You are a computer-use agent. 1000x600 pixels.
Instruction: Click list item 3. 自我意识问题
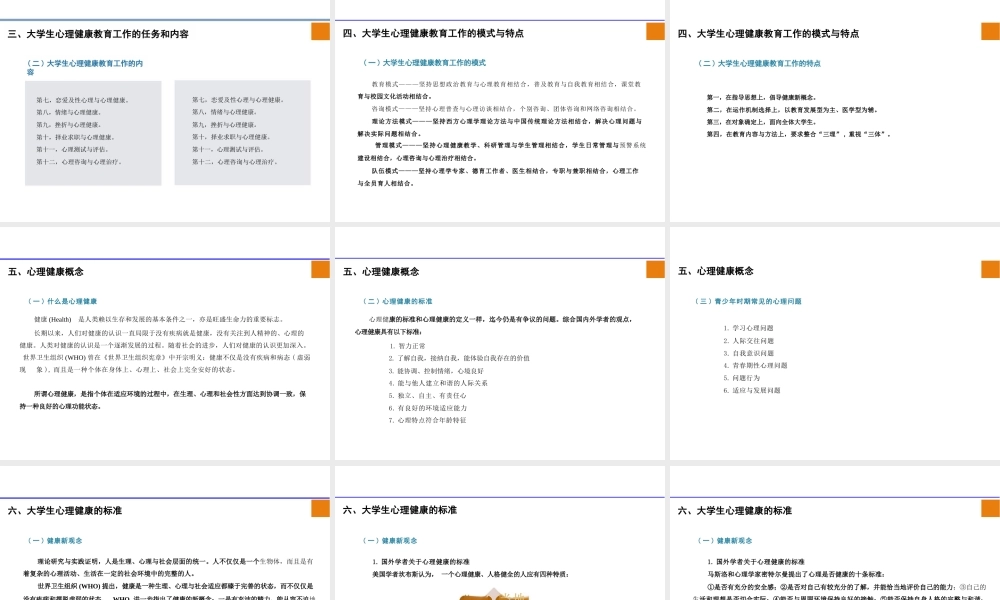pyautogui.click(x=749, y=353)
